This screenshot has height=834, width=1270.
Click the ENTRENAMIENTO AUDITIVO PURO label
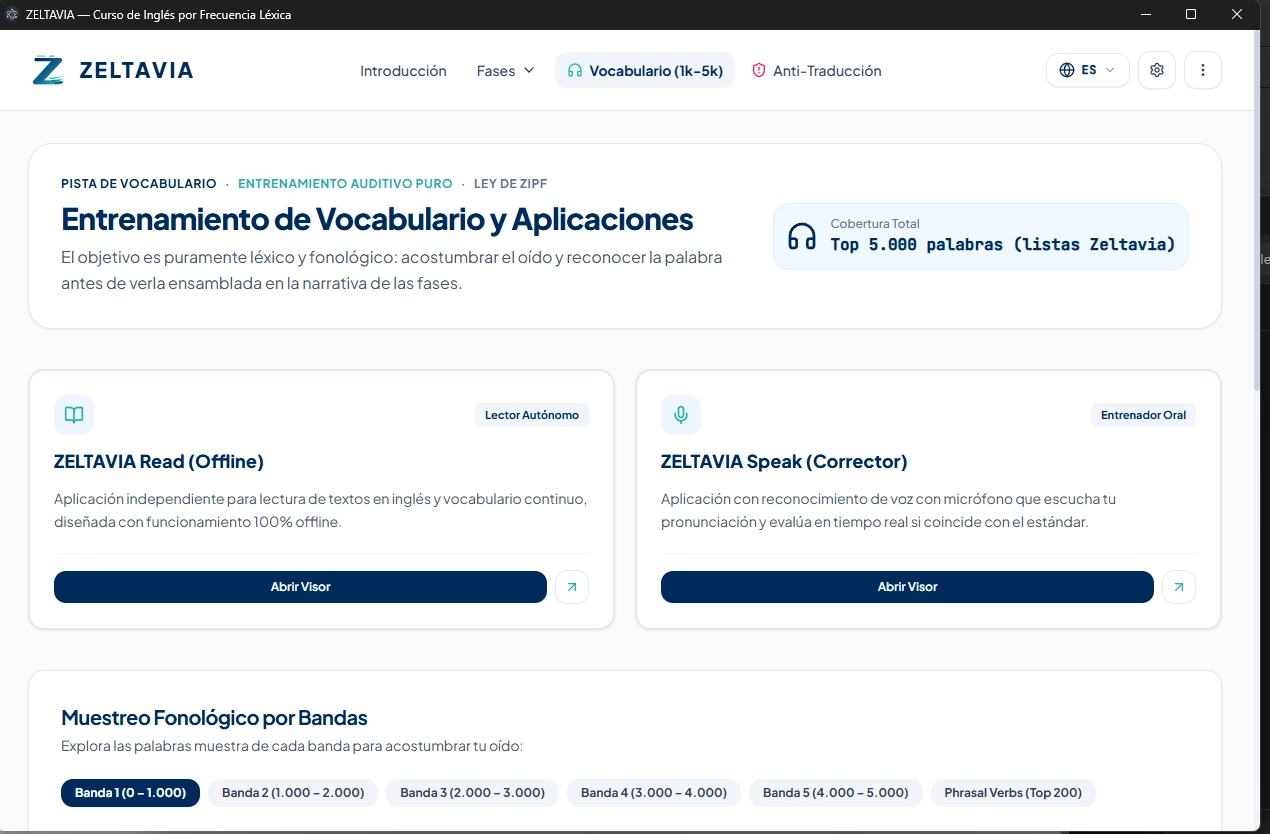pyautogui.click(x=345, y=184)
